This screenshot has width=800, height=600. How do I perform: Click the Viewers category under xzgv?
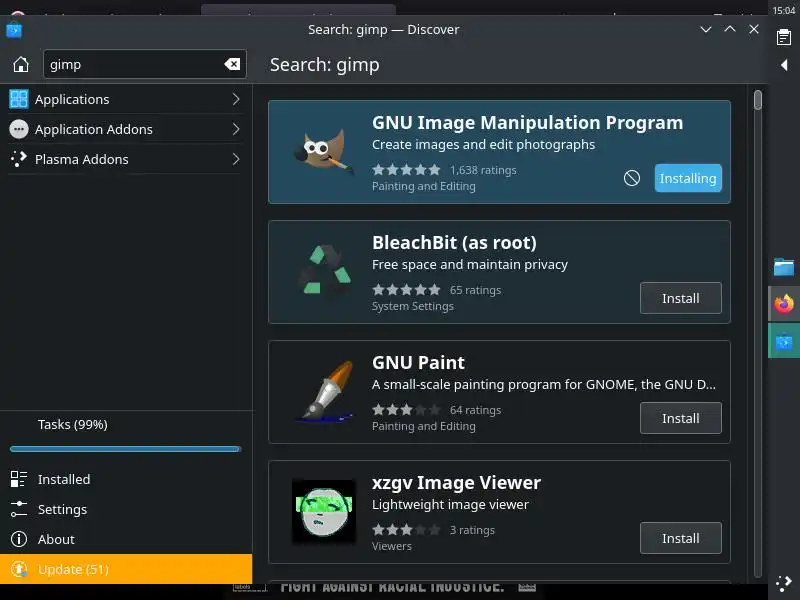click(x=392, y=546)
